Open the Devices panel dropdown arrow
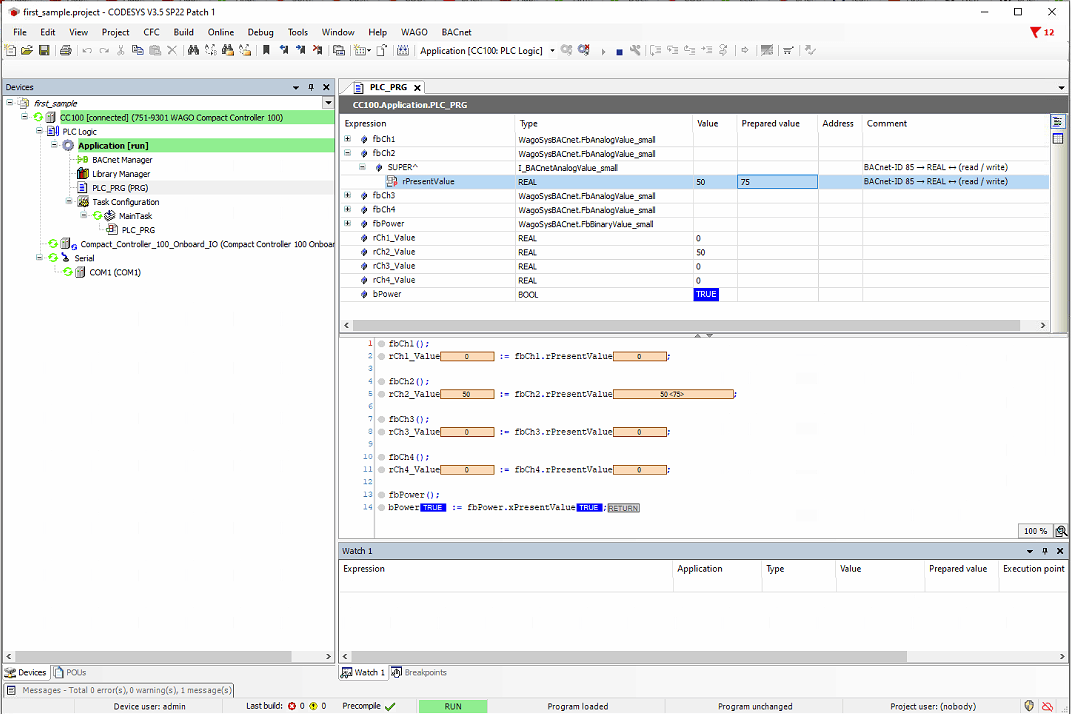Screen dimensions: 1071x714 click(x=296, y=87)
